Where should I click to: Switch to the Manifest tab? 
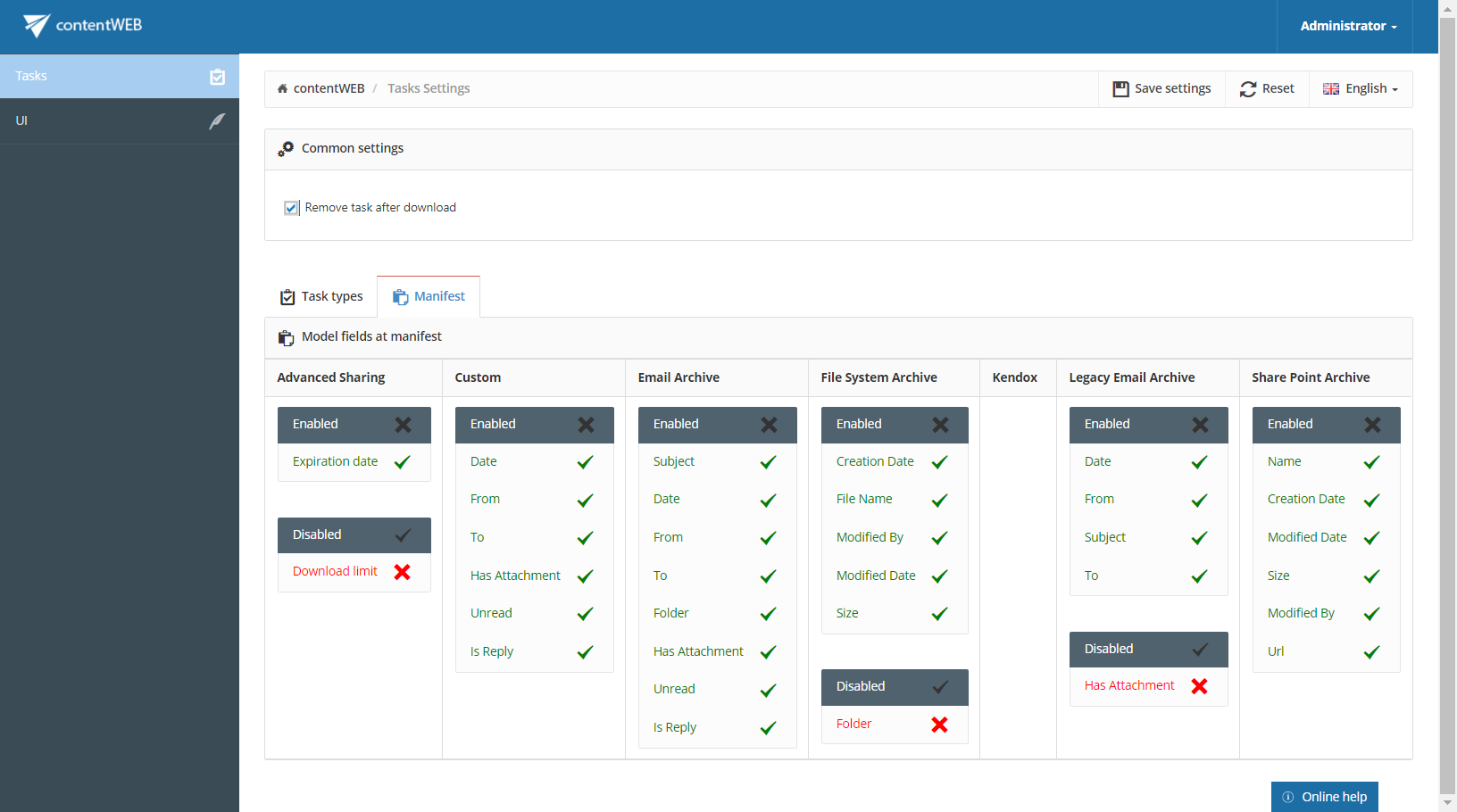(x=429, y=296)
